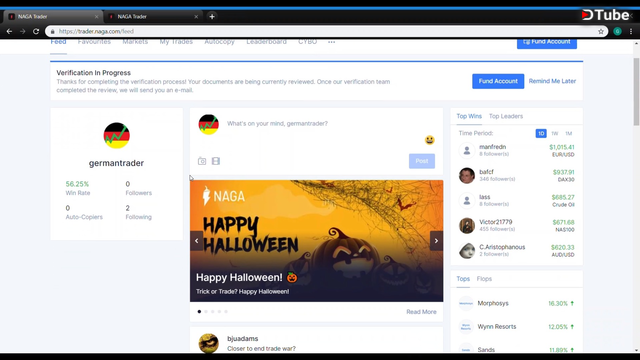Go to previous banner slide arrow
The image size is (640, 360).
196,241
